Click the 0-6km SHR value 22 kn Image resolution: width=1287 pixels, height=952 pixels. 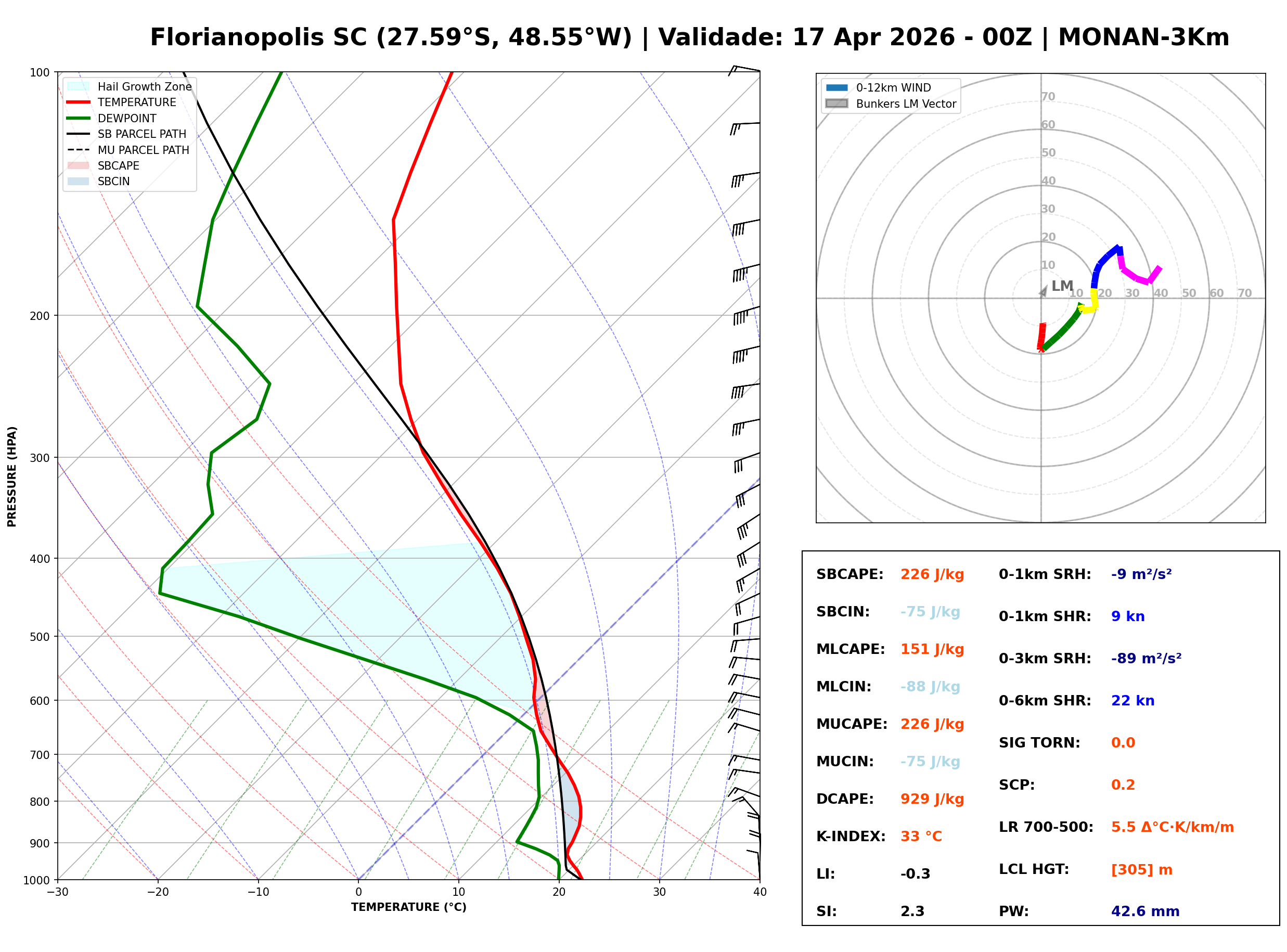pyautogui.click(x=1132, y=701)
